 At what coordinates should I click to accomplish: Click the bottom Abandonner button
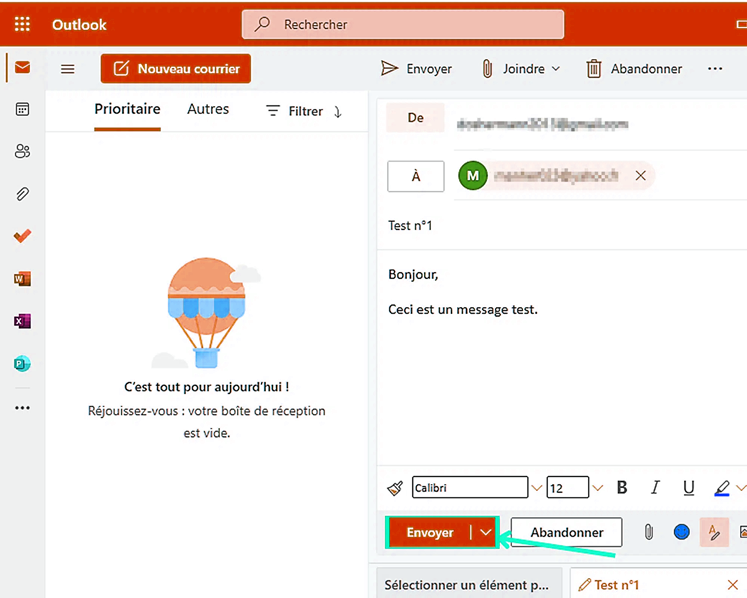coord(566,532)
